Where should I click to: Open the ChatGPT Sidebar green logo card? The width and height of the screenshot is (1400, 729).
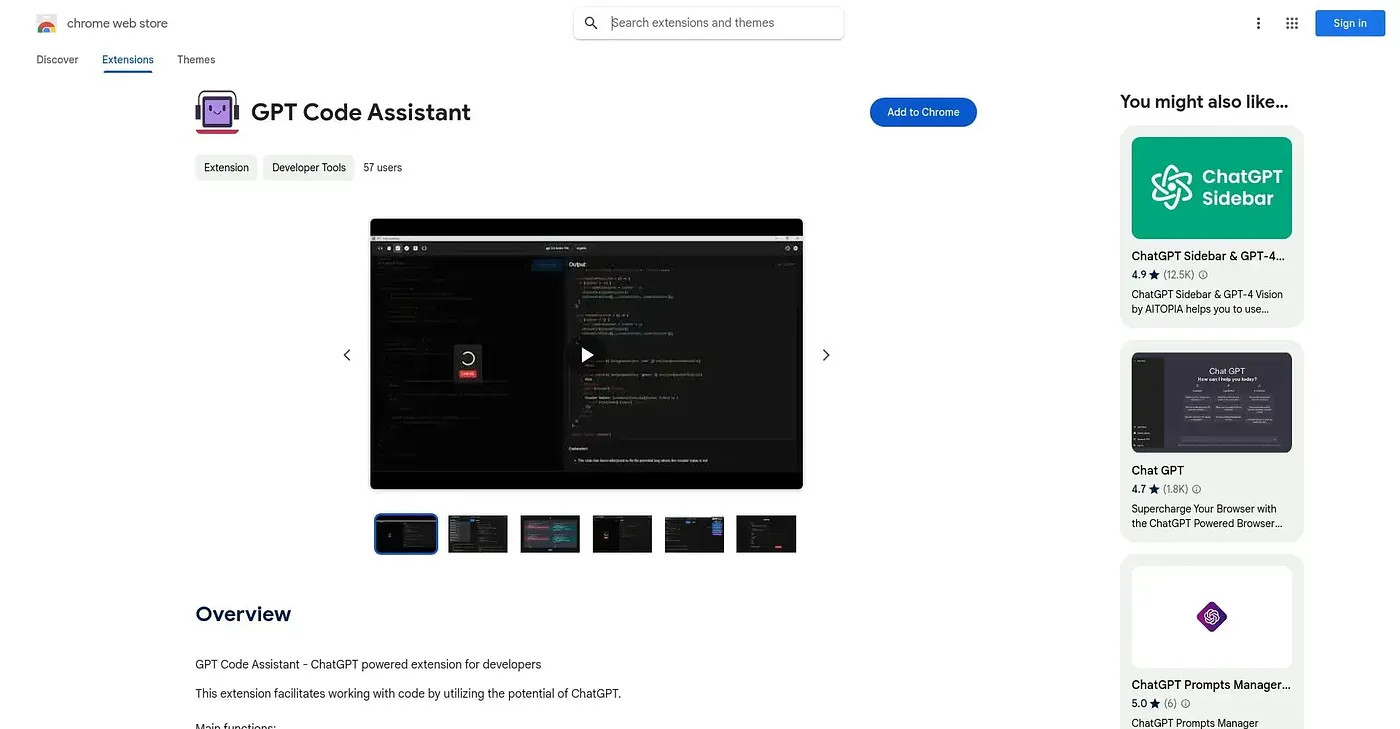point(1212,188)
